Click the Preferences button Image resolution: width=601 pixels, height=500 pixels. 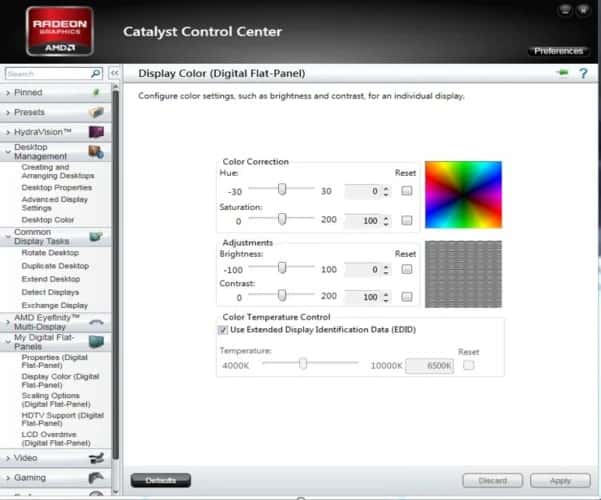(x=558, y=51)
